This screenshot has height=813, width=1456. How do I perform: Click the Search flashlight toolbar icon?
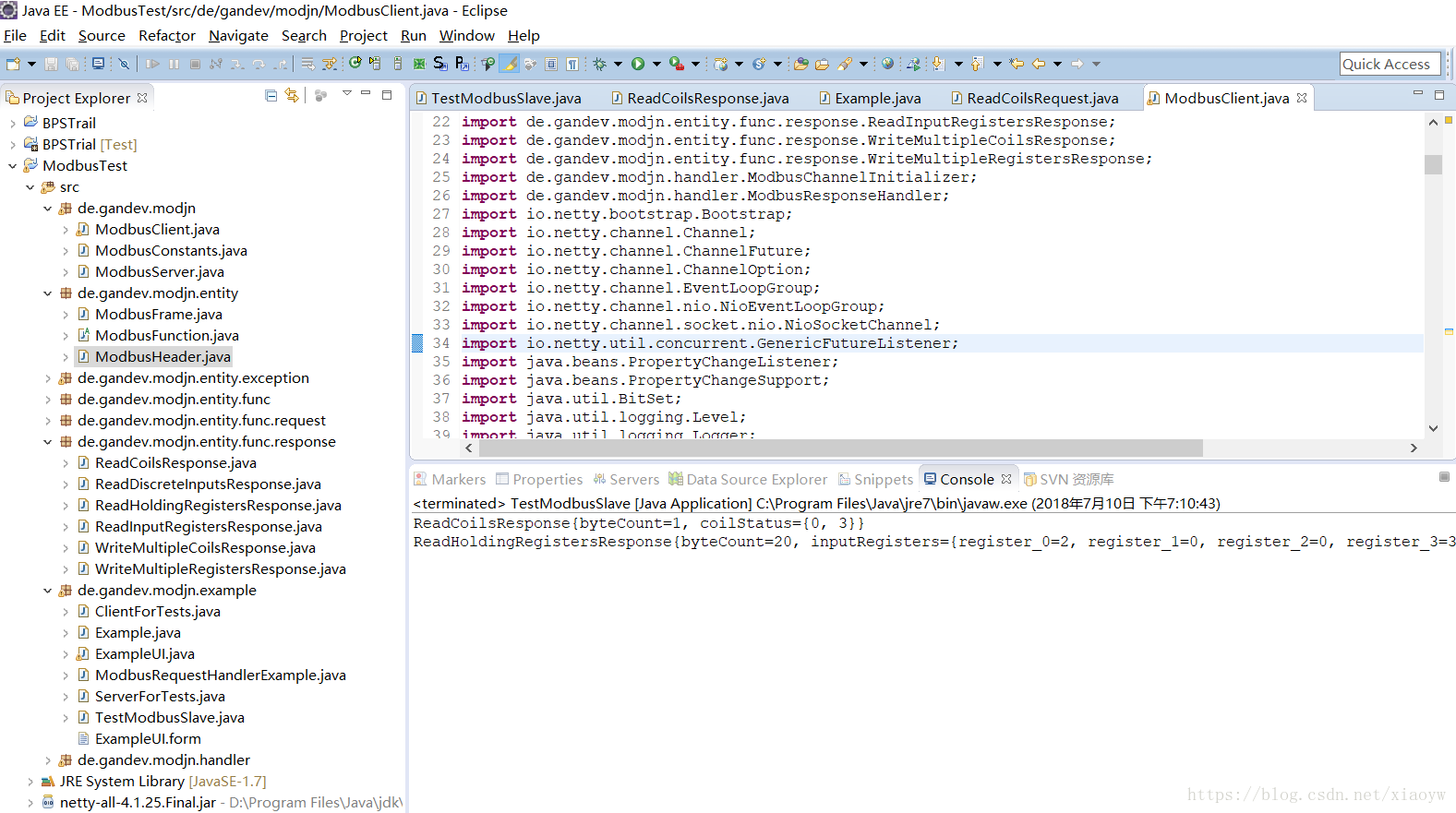pyautogui.click(x=845, y=64)
